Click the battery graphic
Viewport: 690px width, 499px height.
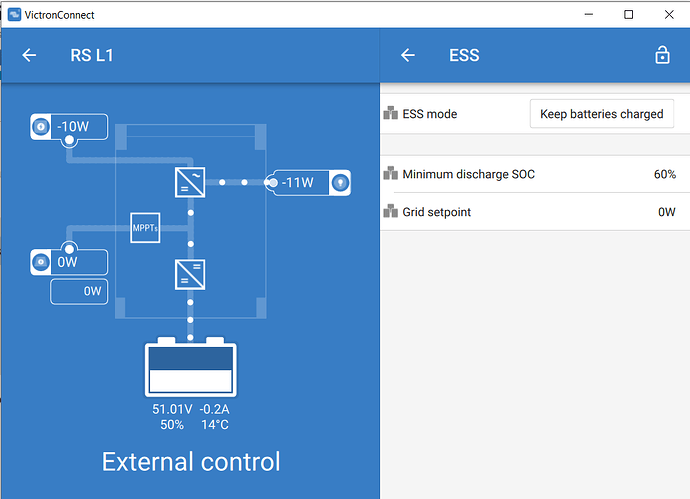point(191,367)
